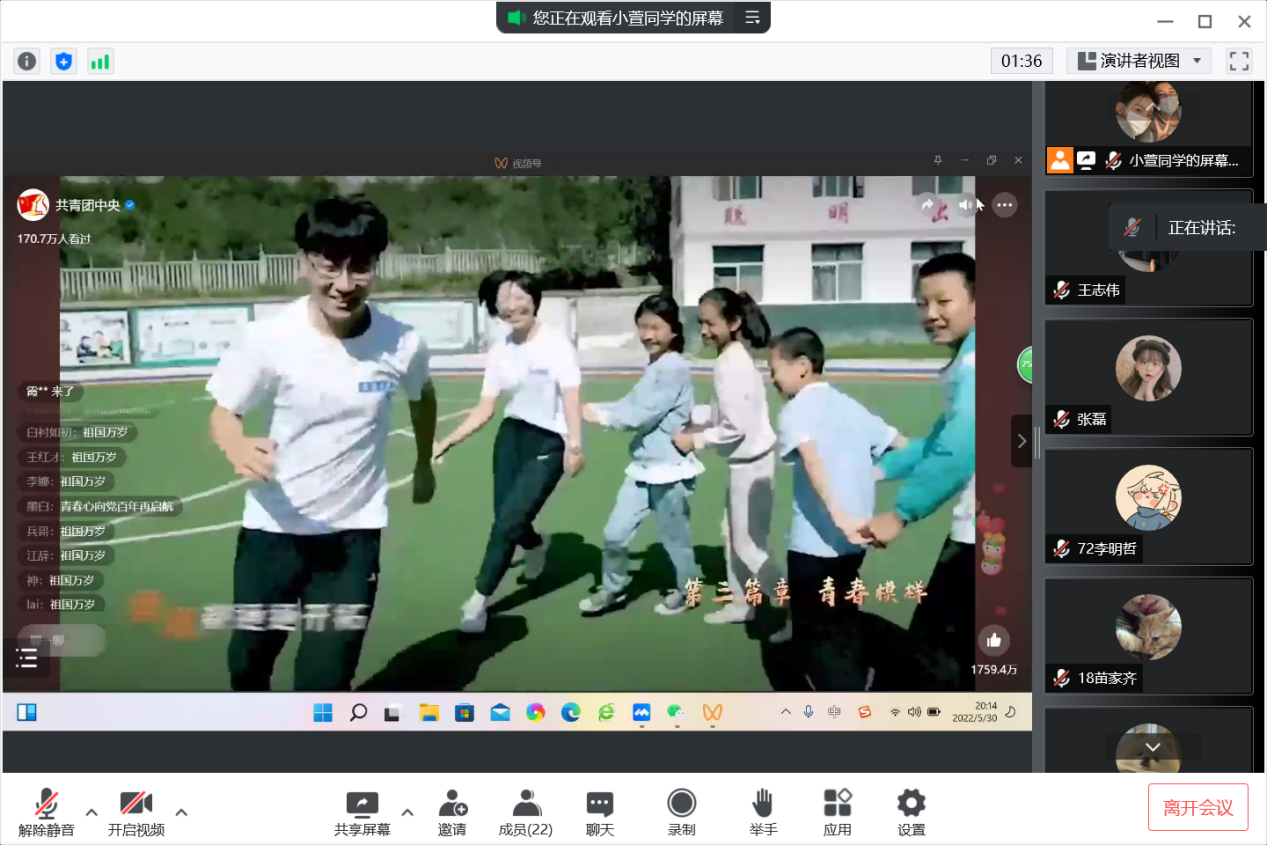This screenshot has height=845, width=1267.
Task: Enter full screen mode icon
Action: click(x=1239, y=61)
